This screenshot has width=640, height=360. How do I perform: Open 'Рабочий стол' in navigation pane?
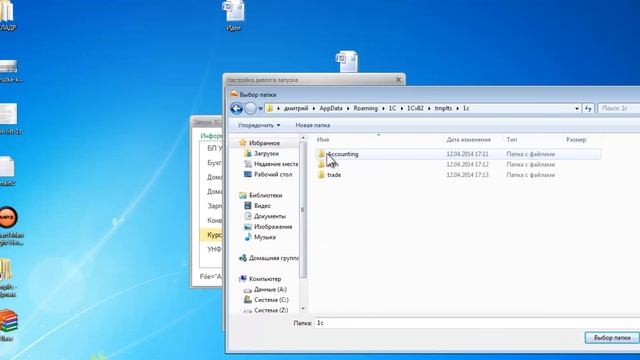click(x=273, y=174)
